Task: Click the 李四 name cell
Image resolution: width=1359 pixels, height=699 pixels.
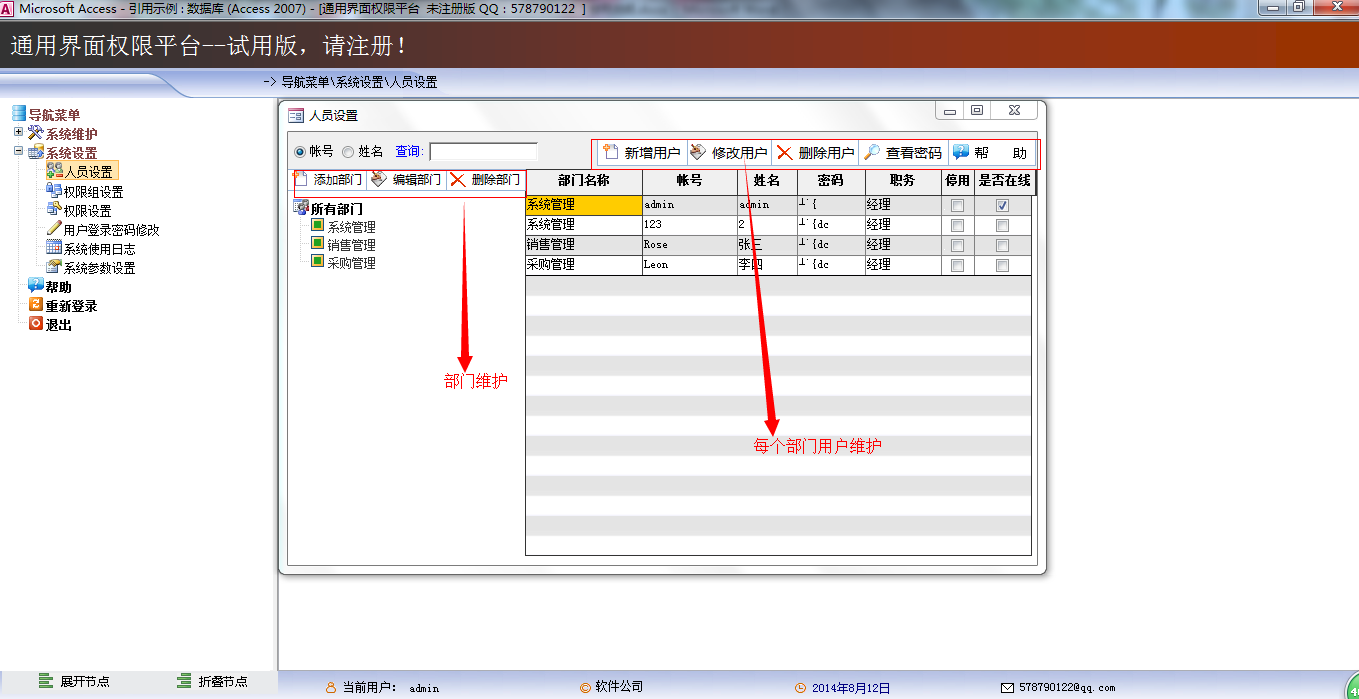Action: coord(767,265)
